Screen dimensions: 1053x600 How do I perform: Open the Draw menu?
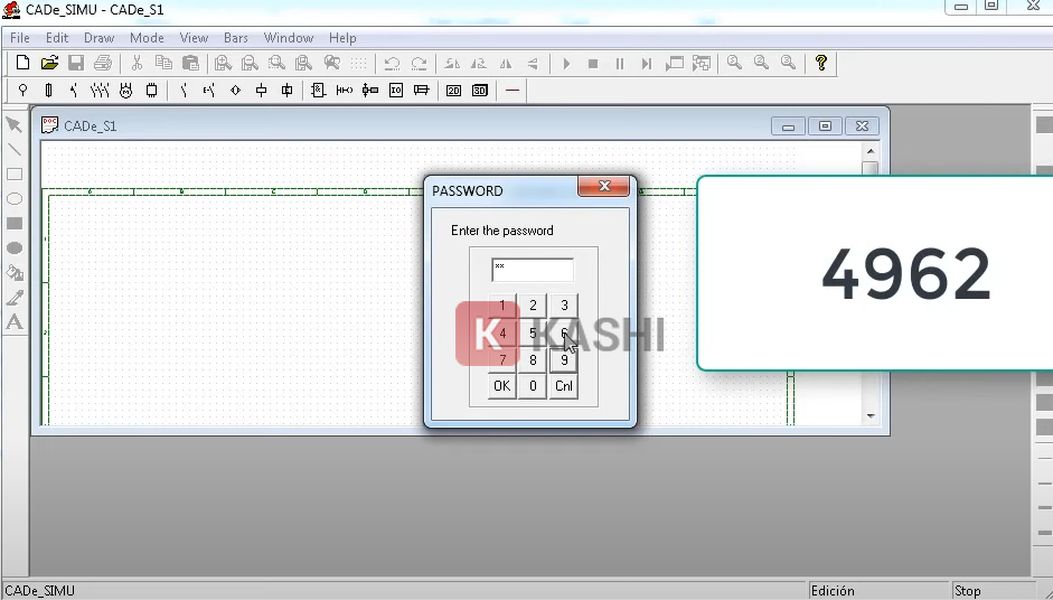click(x=99, y=38)
